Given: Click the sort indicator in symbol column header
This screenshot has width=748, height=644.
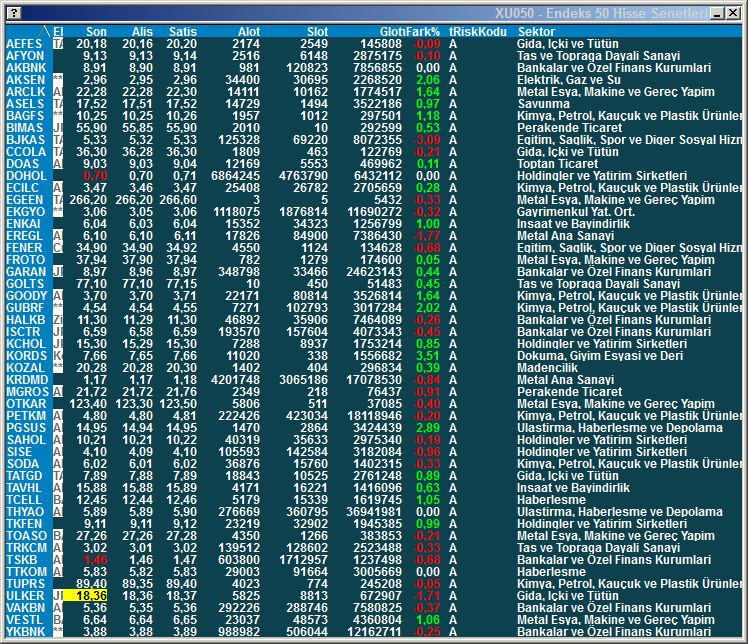Looking at the screenshot, I should [45, 31].
